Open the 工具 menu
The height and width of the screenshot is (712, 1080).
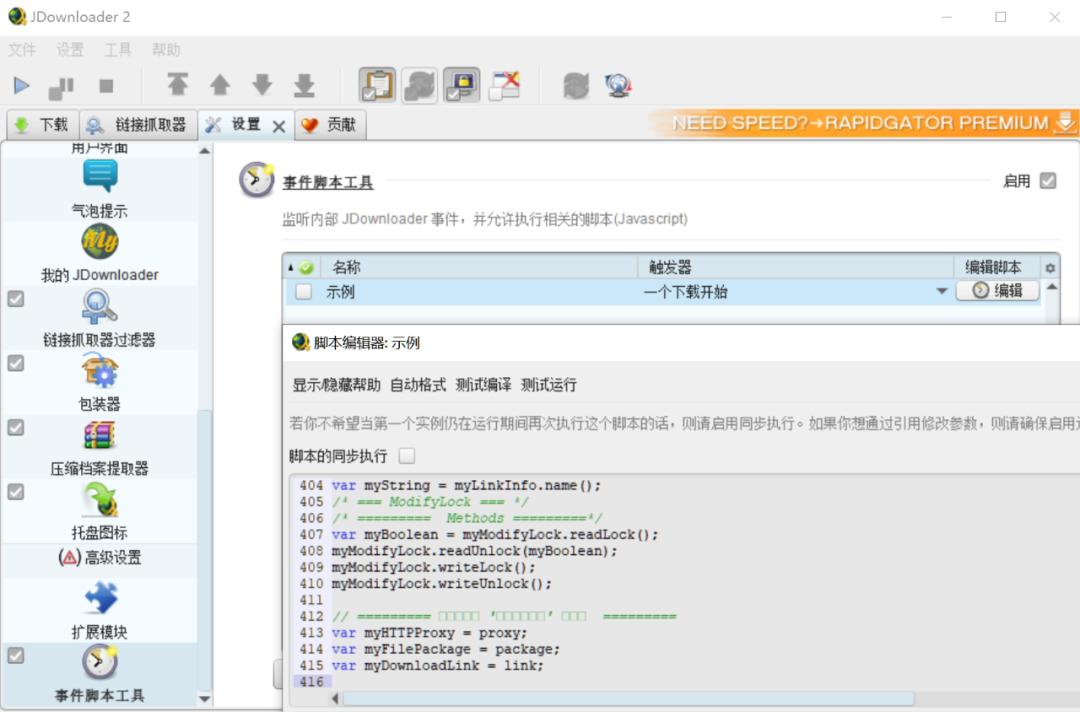[117, 49]
